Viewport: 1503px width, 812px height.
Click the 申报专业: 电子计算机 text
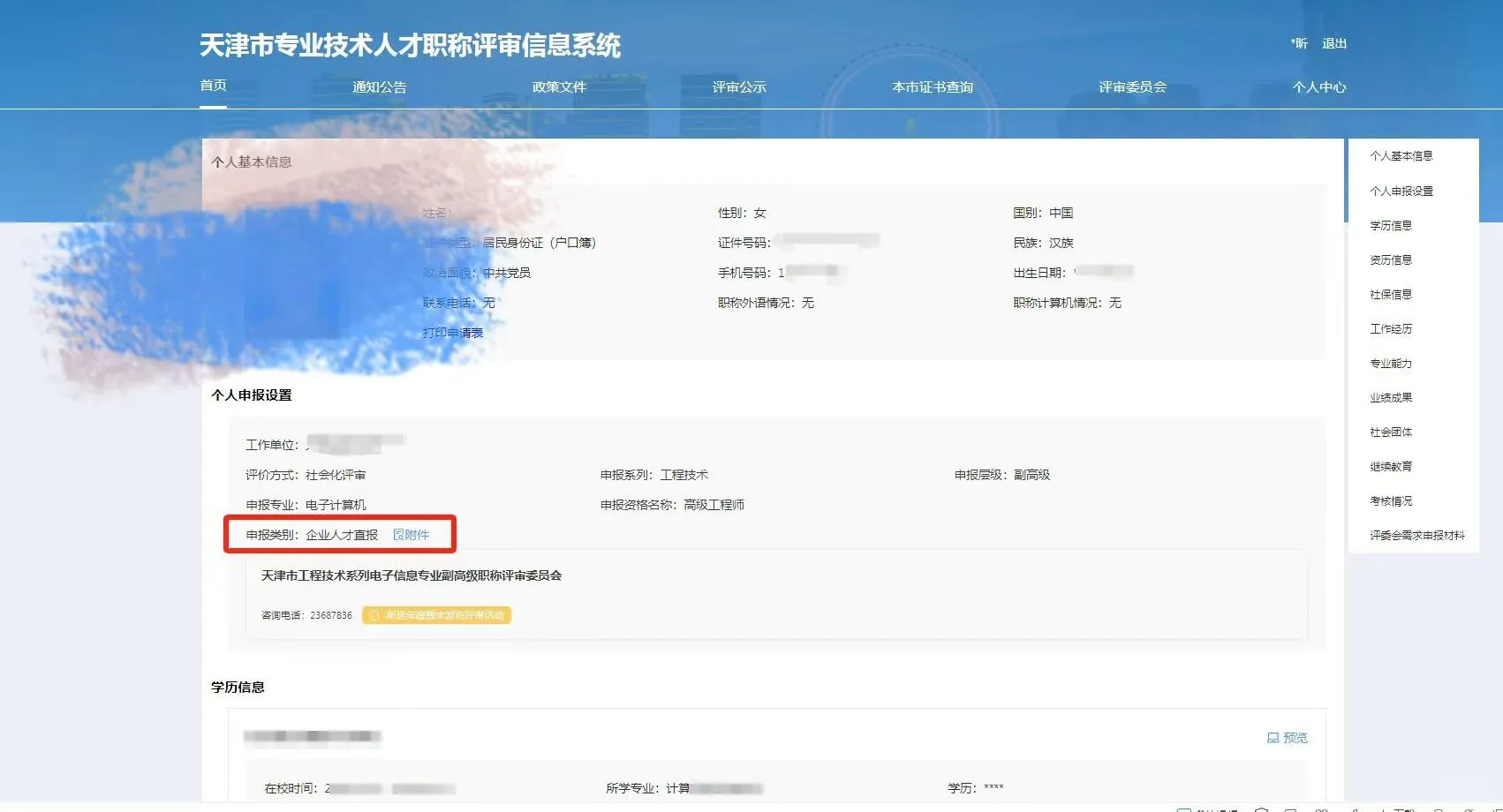(306, 505)
